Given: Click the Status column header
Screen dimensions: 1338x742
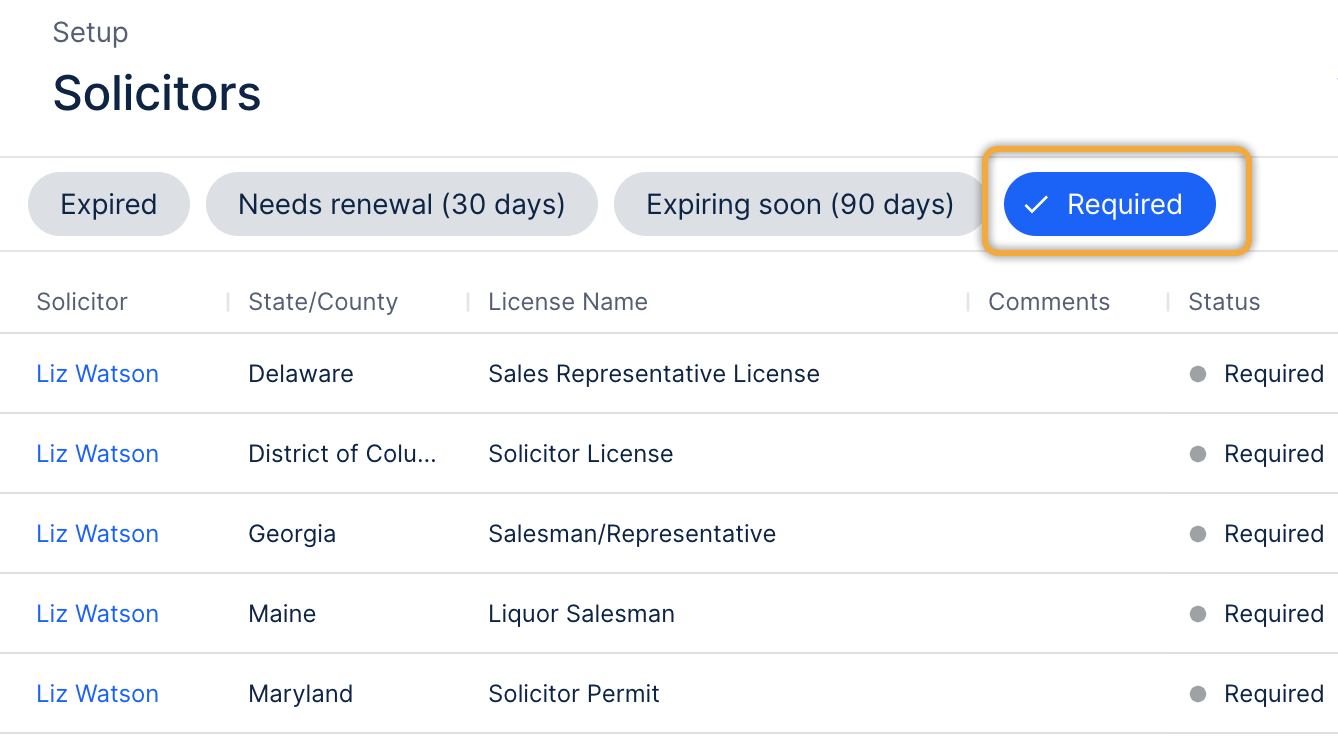Looking at the screenshot, I should [x=1223, y=302].
